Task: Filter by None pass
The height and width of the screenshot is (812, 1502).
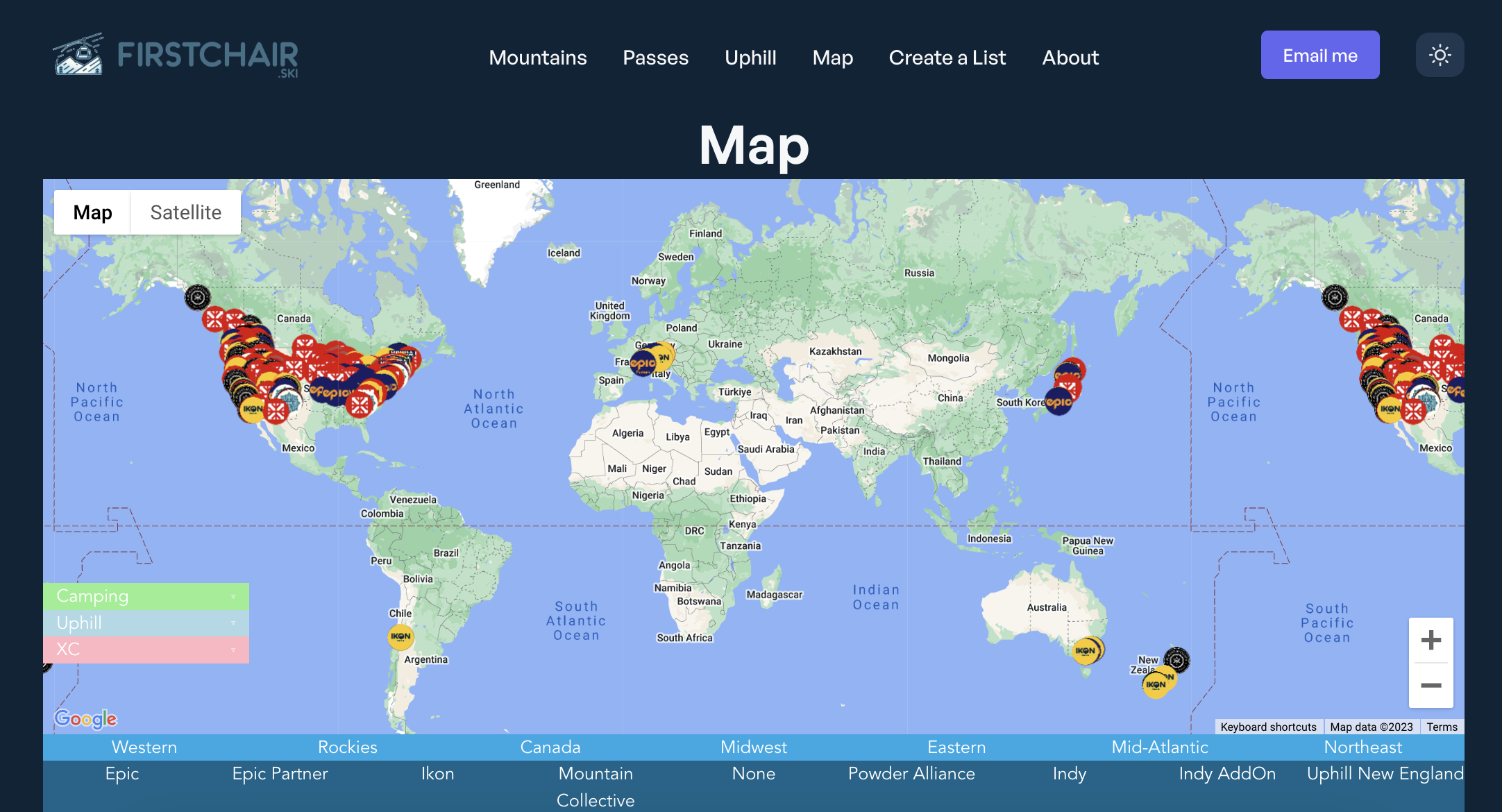Action: point(754,774)
